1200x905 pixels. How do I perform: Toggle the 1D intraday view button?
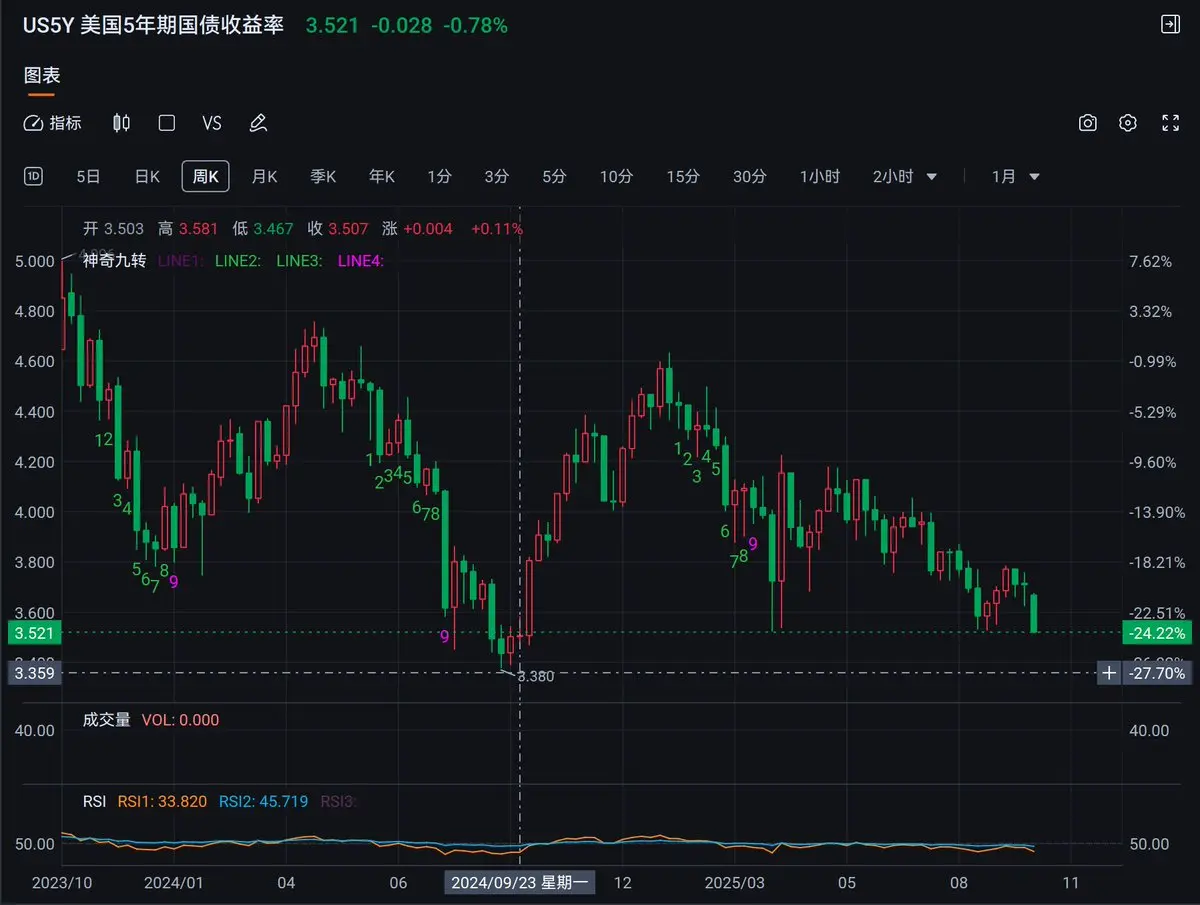coord(34,176)
